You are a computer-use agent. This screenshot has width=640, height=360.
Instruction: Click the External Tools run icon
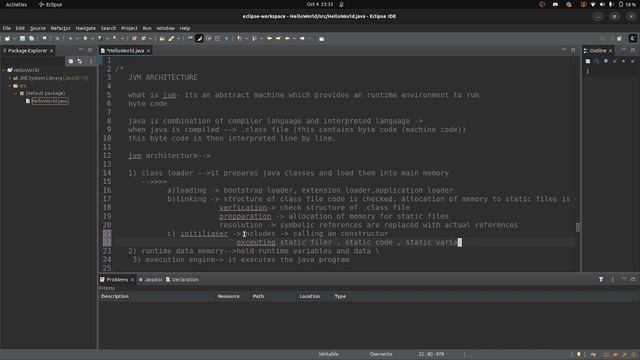point(115,38)
